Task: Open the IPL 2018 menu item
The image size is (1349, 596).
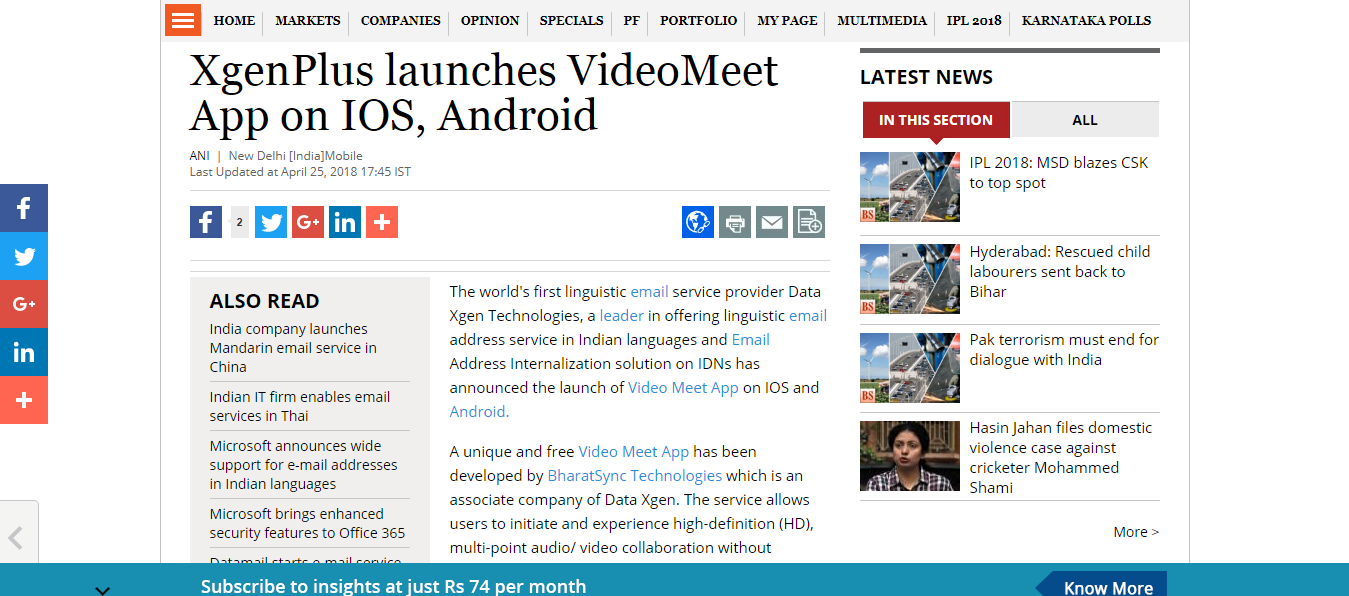Action: 974,20
